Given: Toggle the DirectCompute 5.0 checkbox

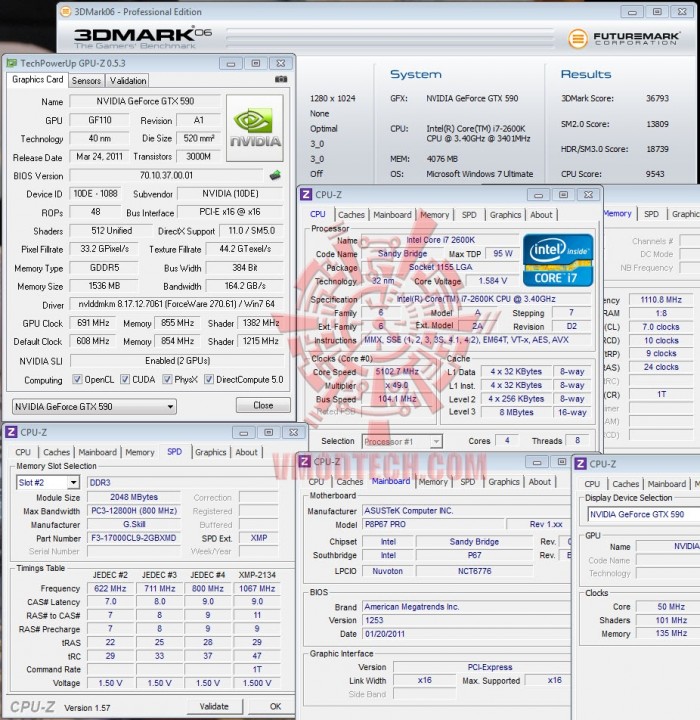Looking at the screenshot, I should (x=209, y=379).
